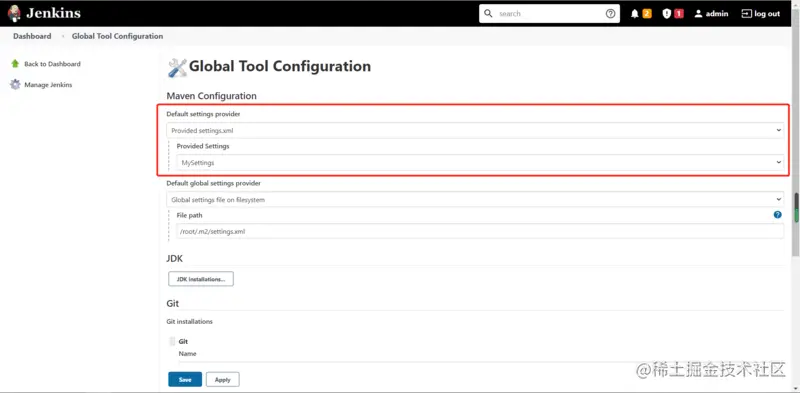Image resolution: width=800 pixels, height=393 pixels.
Task: Click the Git installations label
Action: (x=190, y=322)
